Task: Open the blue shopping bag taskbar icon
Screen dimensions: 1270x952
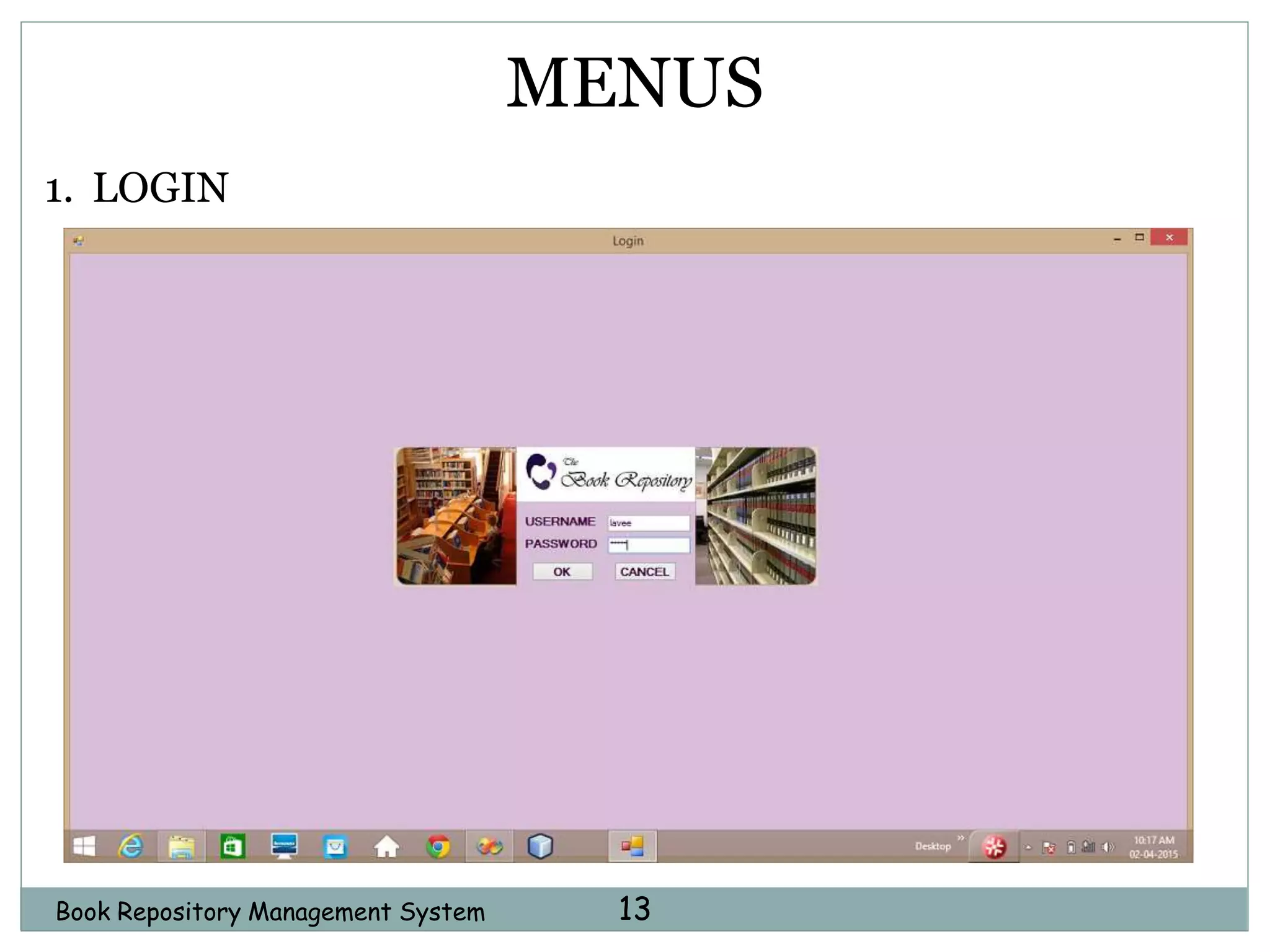Action: click(x=335, y=847)
